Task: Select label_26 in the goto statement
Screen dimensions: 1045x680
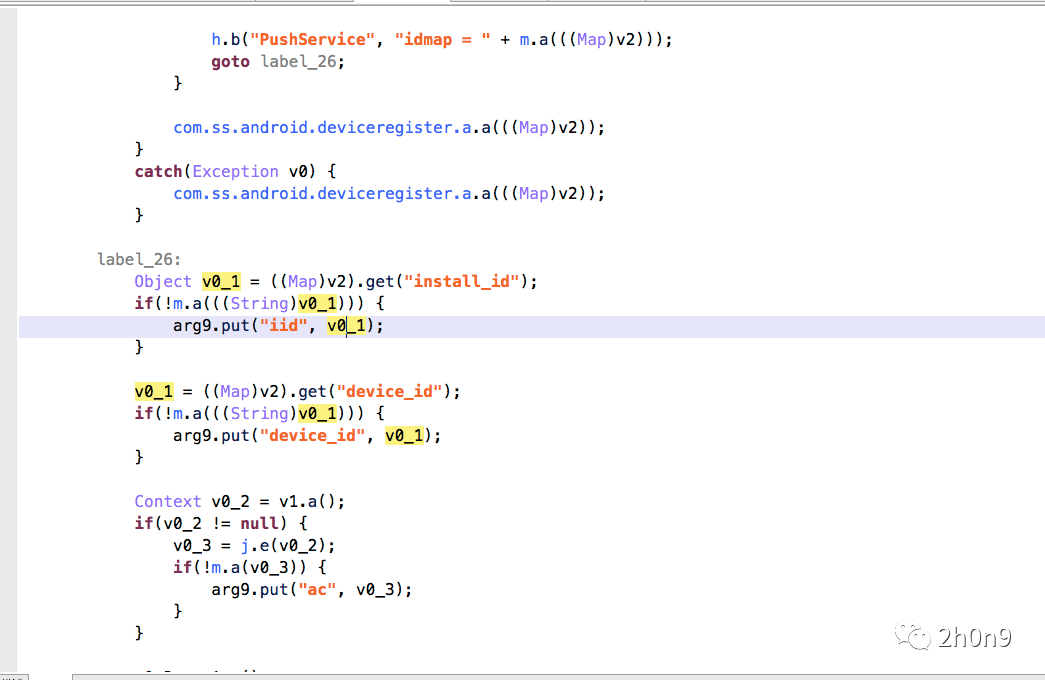Action: point(298,61)
